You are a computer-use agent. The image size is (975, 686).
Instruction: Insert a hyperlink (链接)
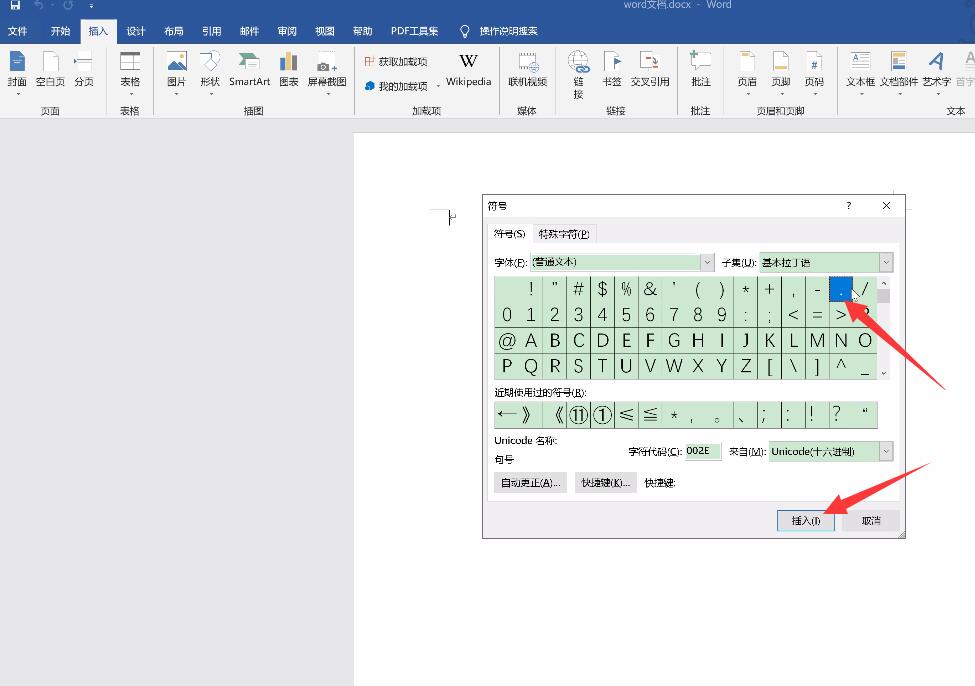pyautogui.click(x=578, y=75)
